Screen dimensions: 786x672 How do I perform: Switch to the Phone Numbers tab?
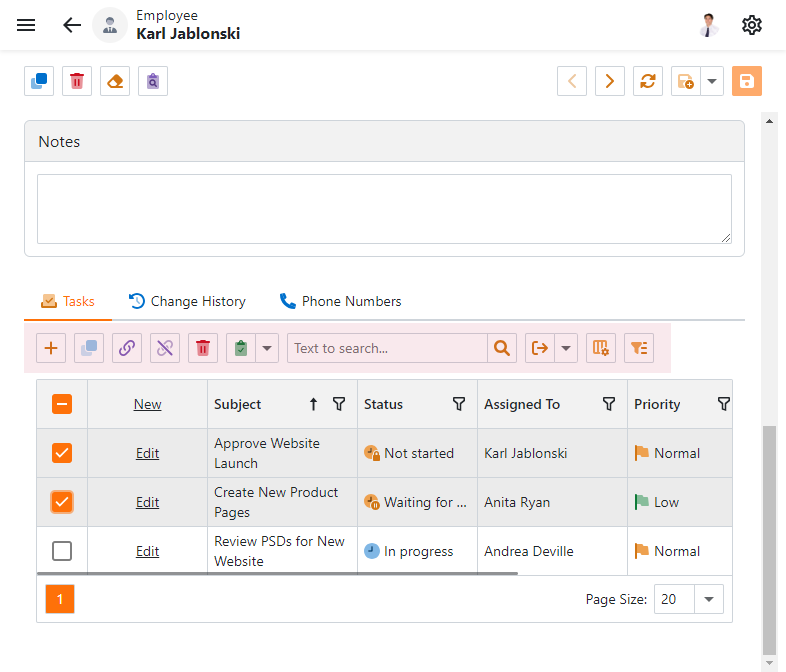pos(340,301)
